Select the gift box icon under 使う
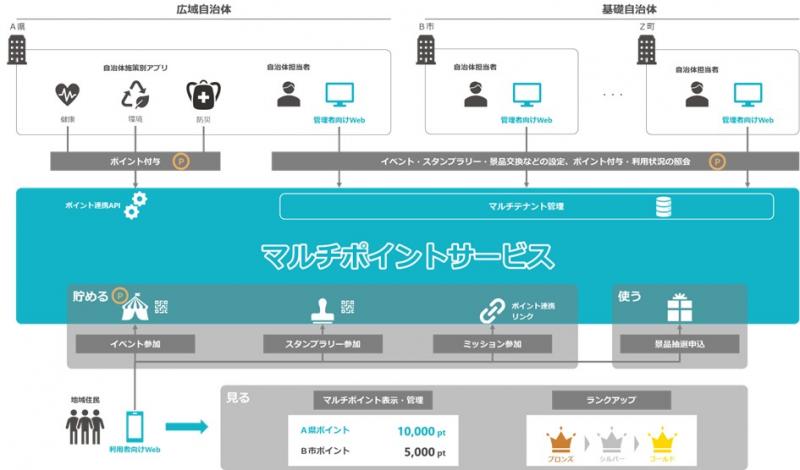Image resolution: width=800 pixels, height=470 pixels. coord(680,307)
